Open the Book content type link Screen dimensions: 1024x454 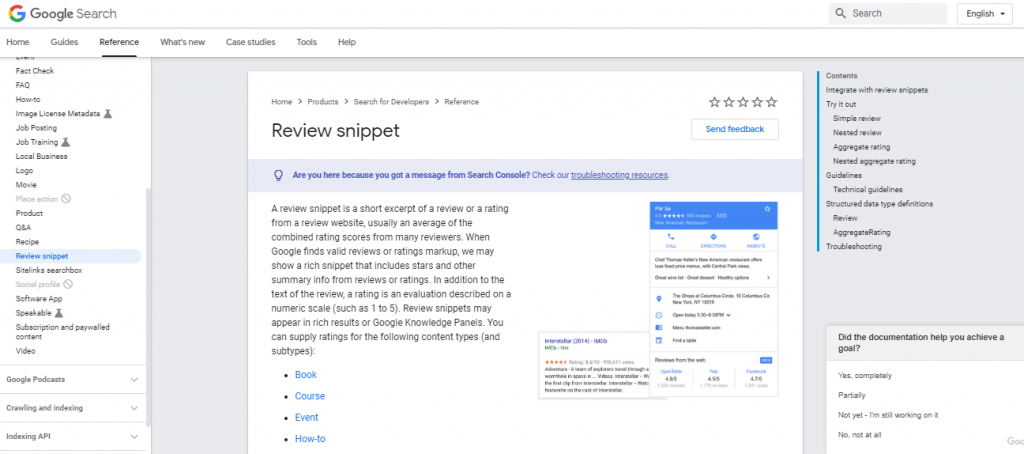306,375
